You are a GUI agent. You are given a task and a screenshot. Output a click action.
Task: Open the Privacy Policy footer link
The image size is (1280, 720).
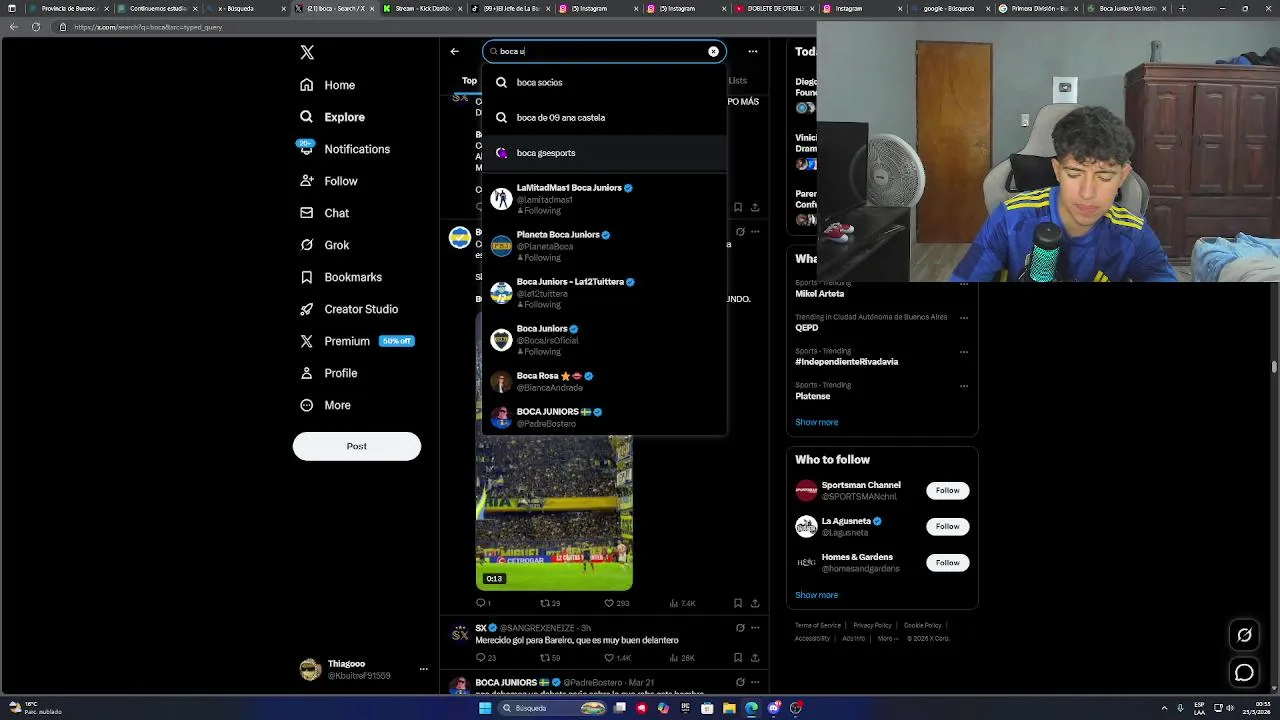[x=872, y=625]
